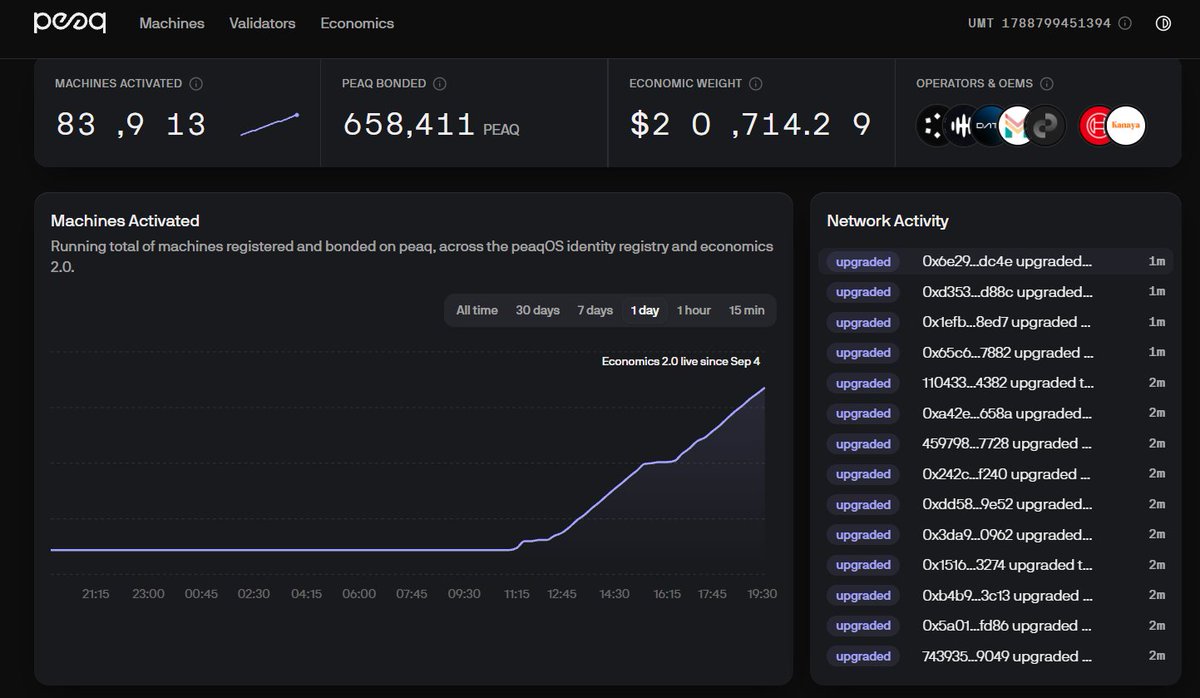Click the 11:15 time axis label
Viewport: 1200px width, 698px height.
517,594
